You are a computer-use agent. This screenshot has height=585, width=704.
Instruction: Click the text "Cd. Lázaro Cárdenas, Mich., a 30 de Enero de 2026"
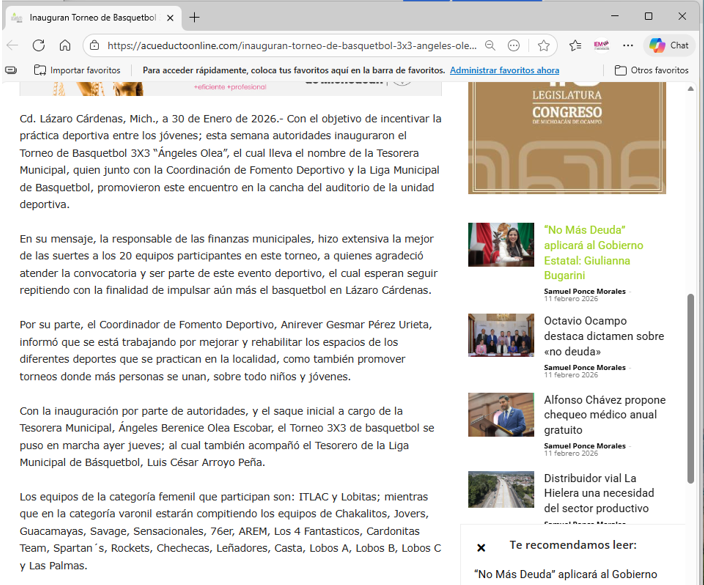click(149, 119)
